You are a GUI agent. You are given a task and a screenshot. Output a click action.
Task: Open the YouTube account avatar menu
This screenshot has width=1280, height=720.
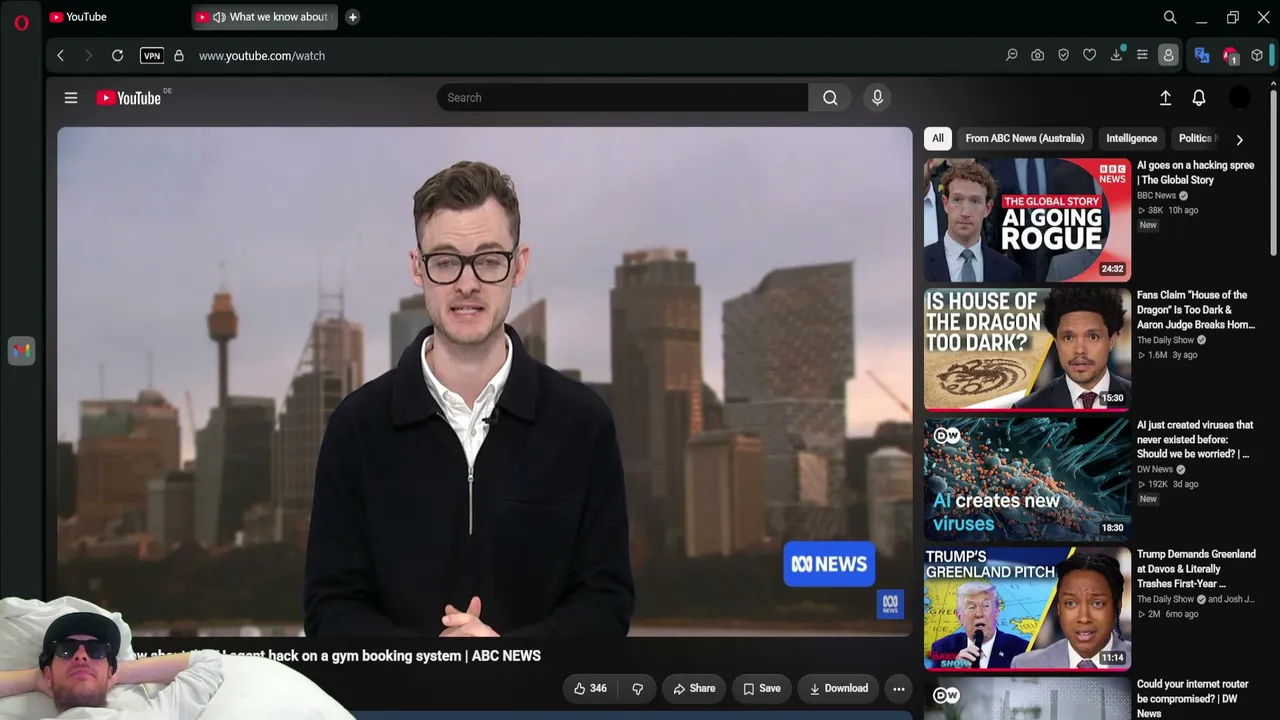point(1239,98)
